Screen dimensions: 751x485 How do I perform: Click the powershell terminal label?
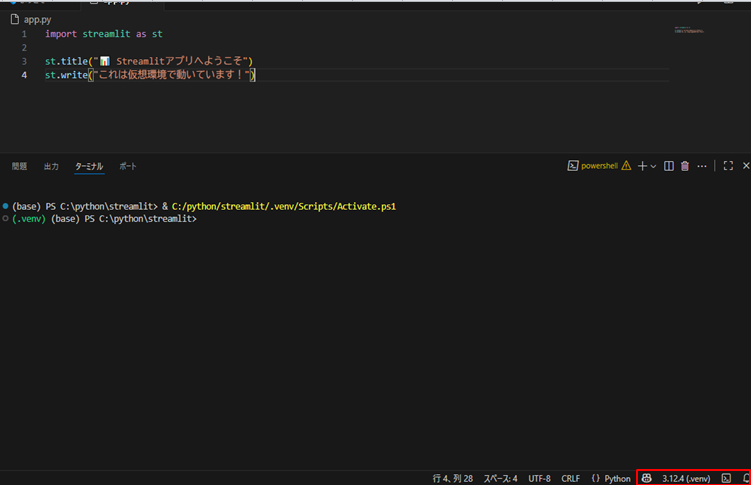600,166
